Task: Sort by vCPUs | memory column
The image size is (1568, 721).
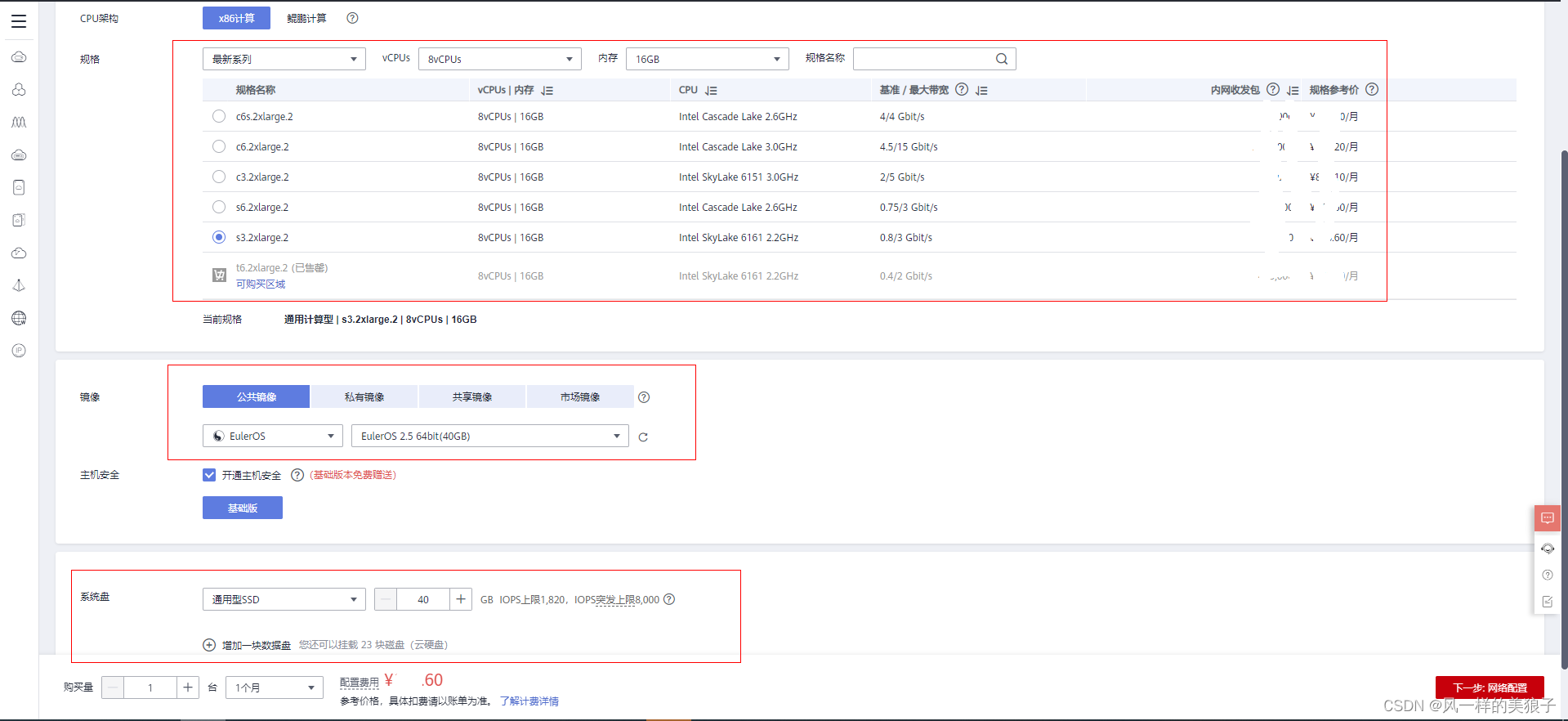Action: tap(547, 91)
